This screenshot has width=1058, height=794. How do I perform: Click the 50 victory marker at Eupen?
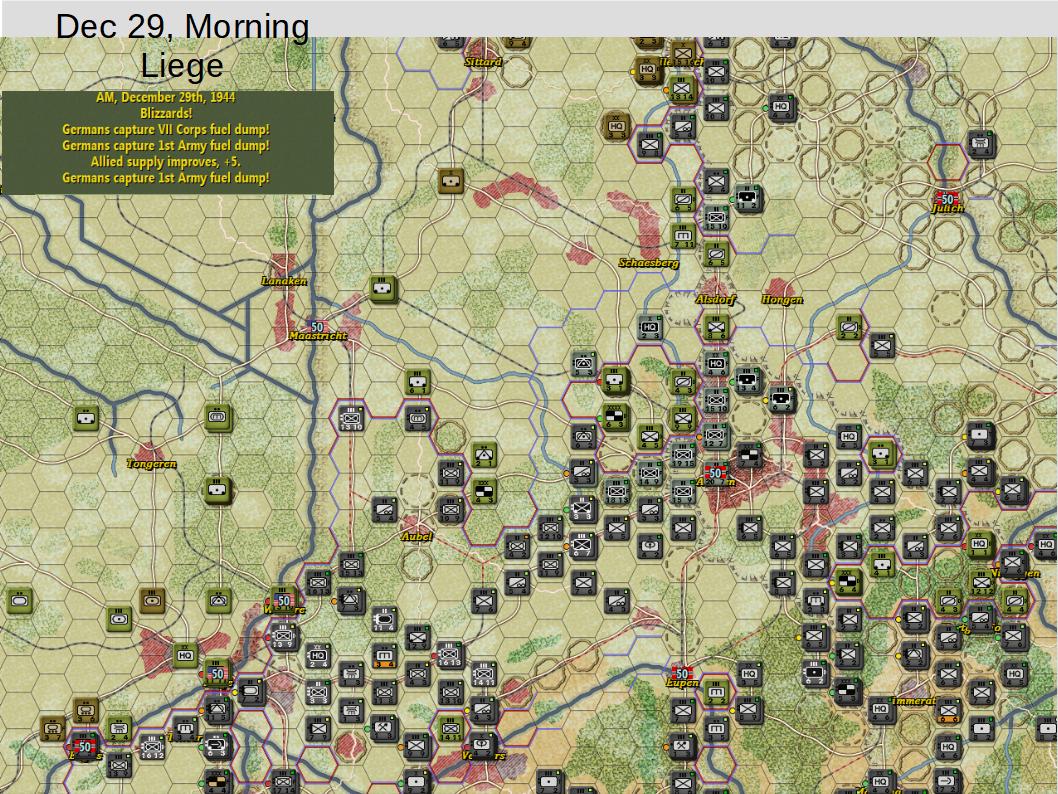pyautogui.click(x=682, y=674)
